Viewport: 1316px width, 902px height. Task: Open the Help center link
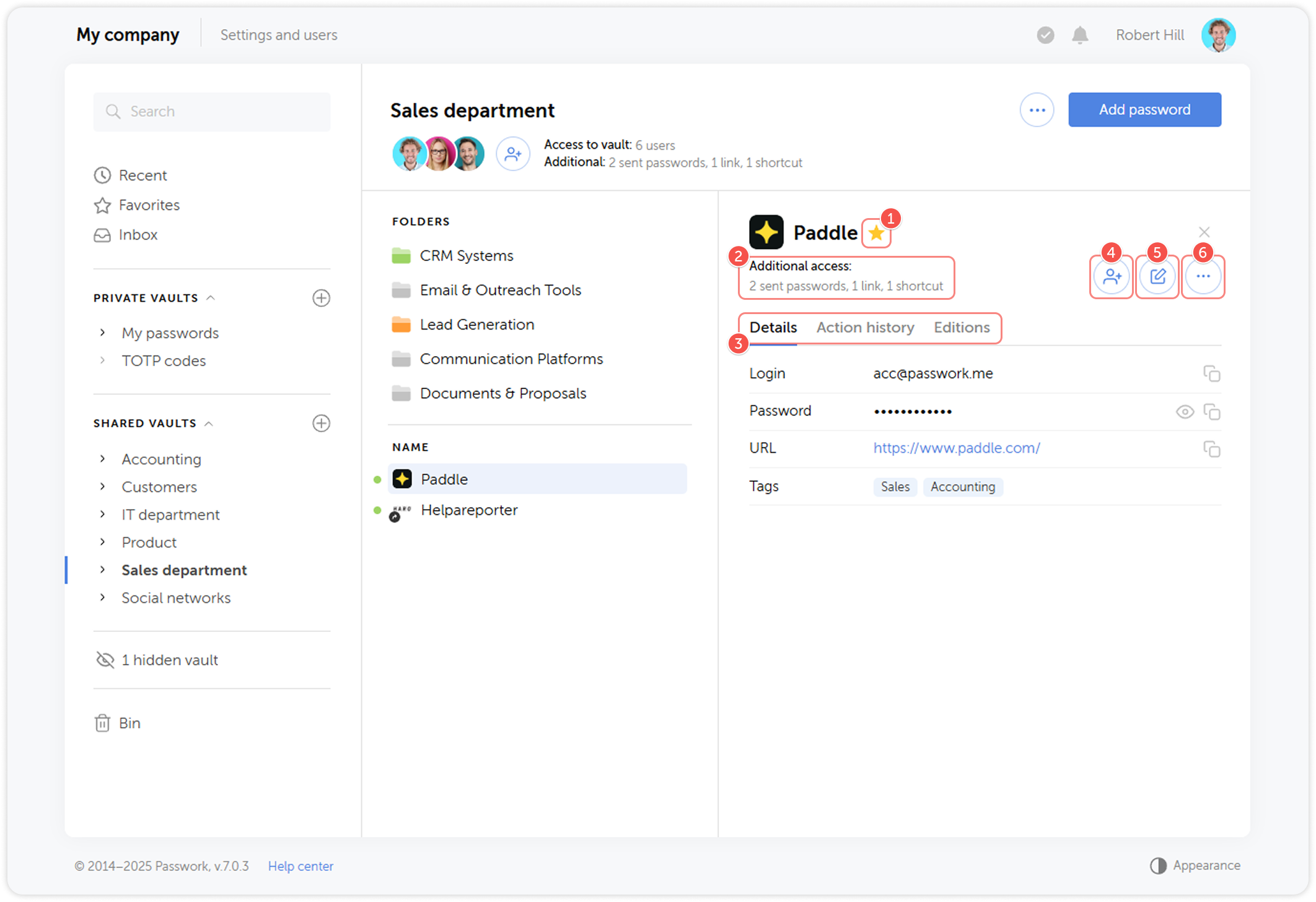coord(300,865)
